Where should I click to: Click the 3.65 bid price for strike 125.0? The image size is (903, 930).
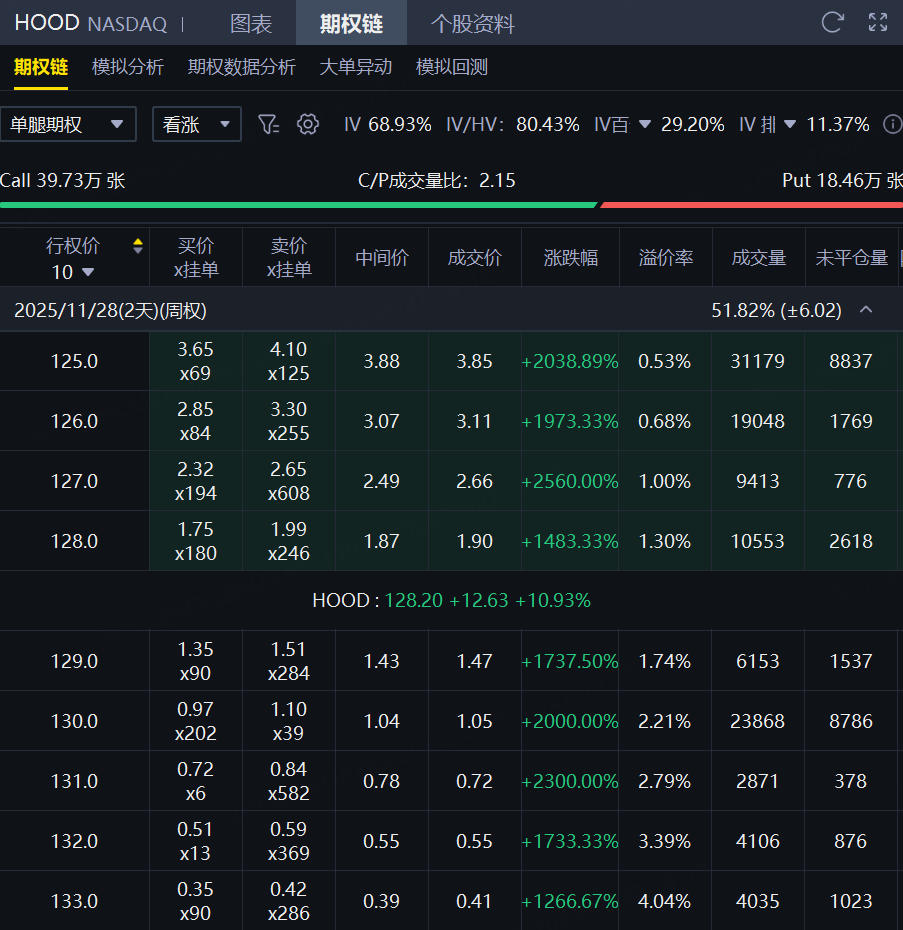click(195, 350)
